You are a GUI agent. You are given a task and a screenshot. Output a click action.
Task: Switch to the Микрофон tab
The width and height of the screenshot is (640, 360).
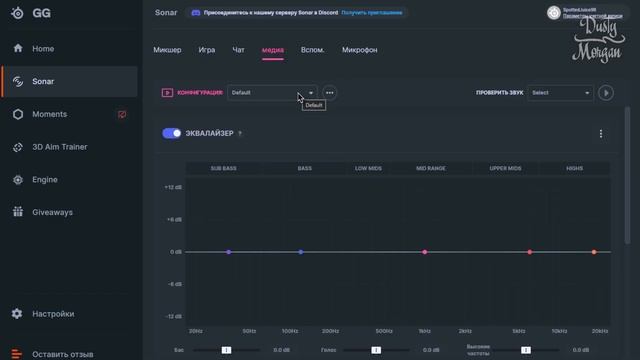coord(360,50)
